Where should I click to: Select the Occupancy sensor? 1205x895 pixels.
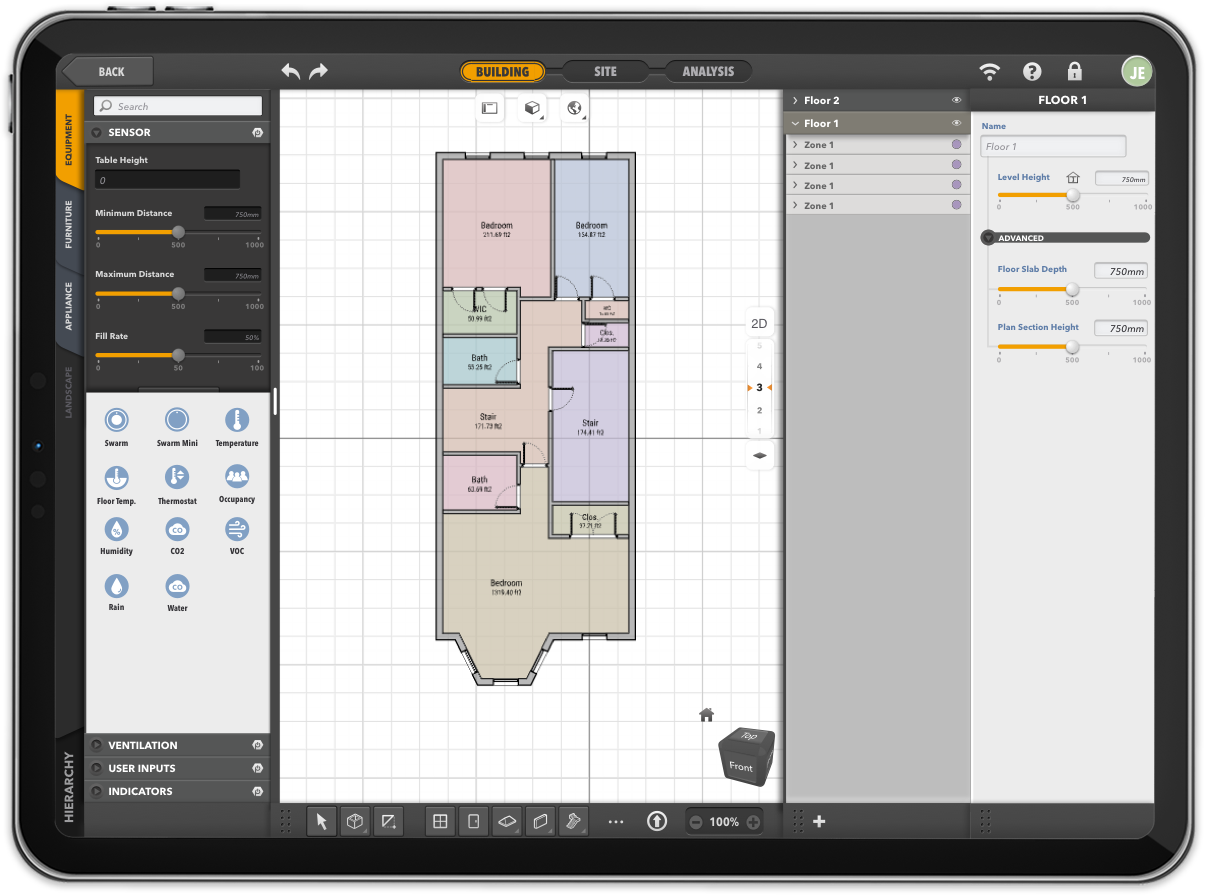236,478
